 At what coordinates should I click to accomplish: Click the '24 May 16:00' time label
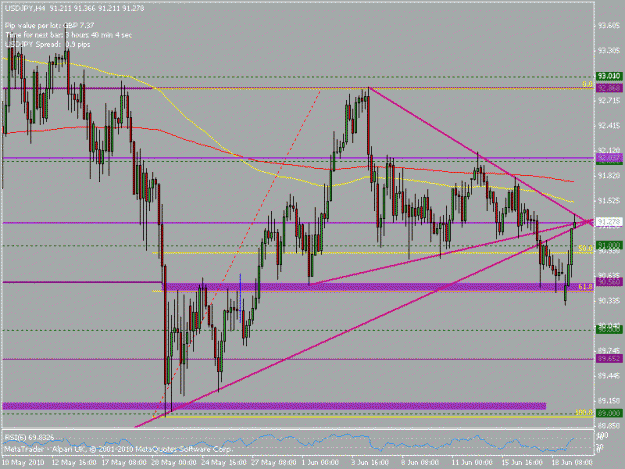click(223, 462)
